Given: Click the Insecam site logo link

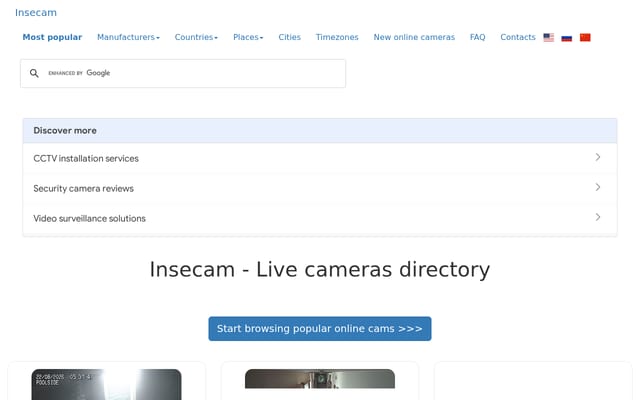Looking at the screenshot, I should pos(36,13).
